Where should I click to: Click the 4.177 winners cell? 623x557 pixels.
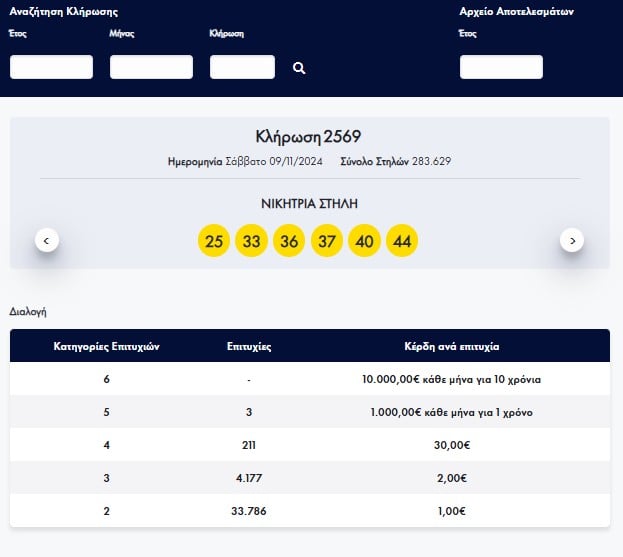coord(249,478)
